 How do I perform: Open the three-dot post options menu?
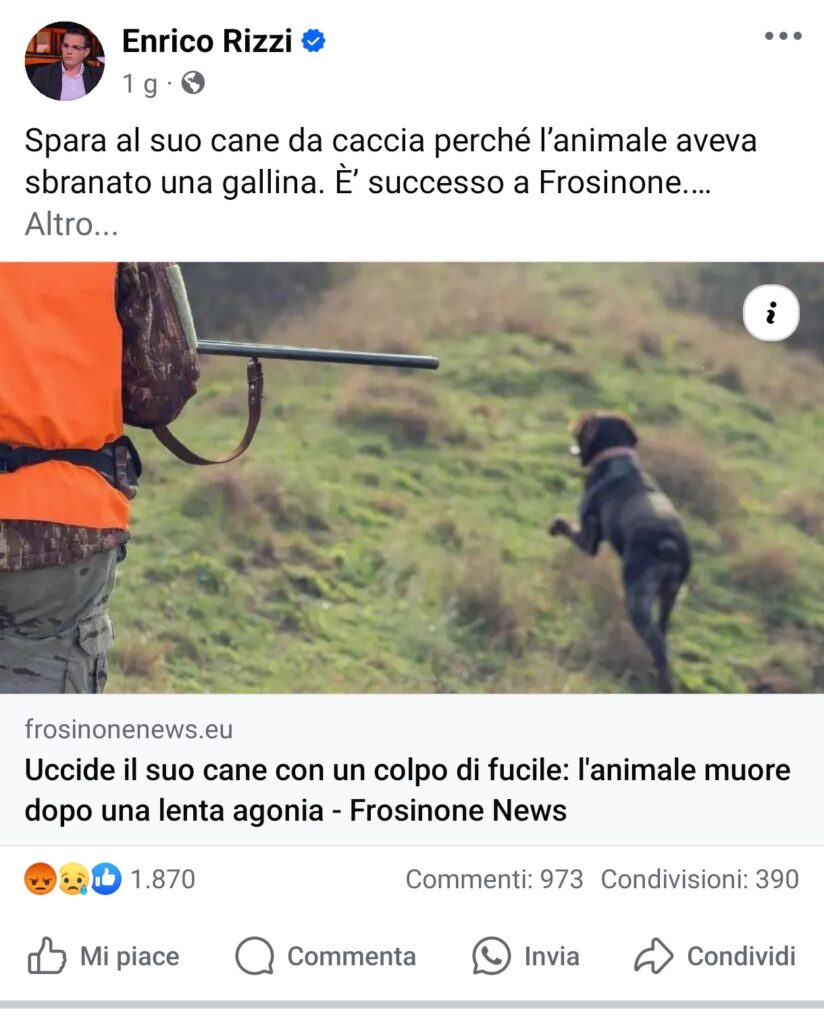(x=783, y=36)
